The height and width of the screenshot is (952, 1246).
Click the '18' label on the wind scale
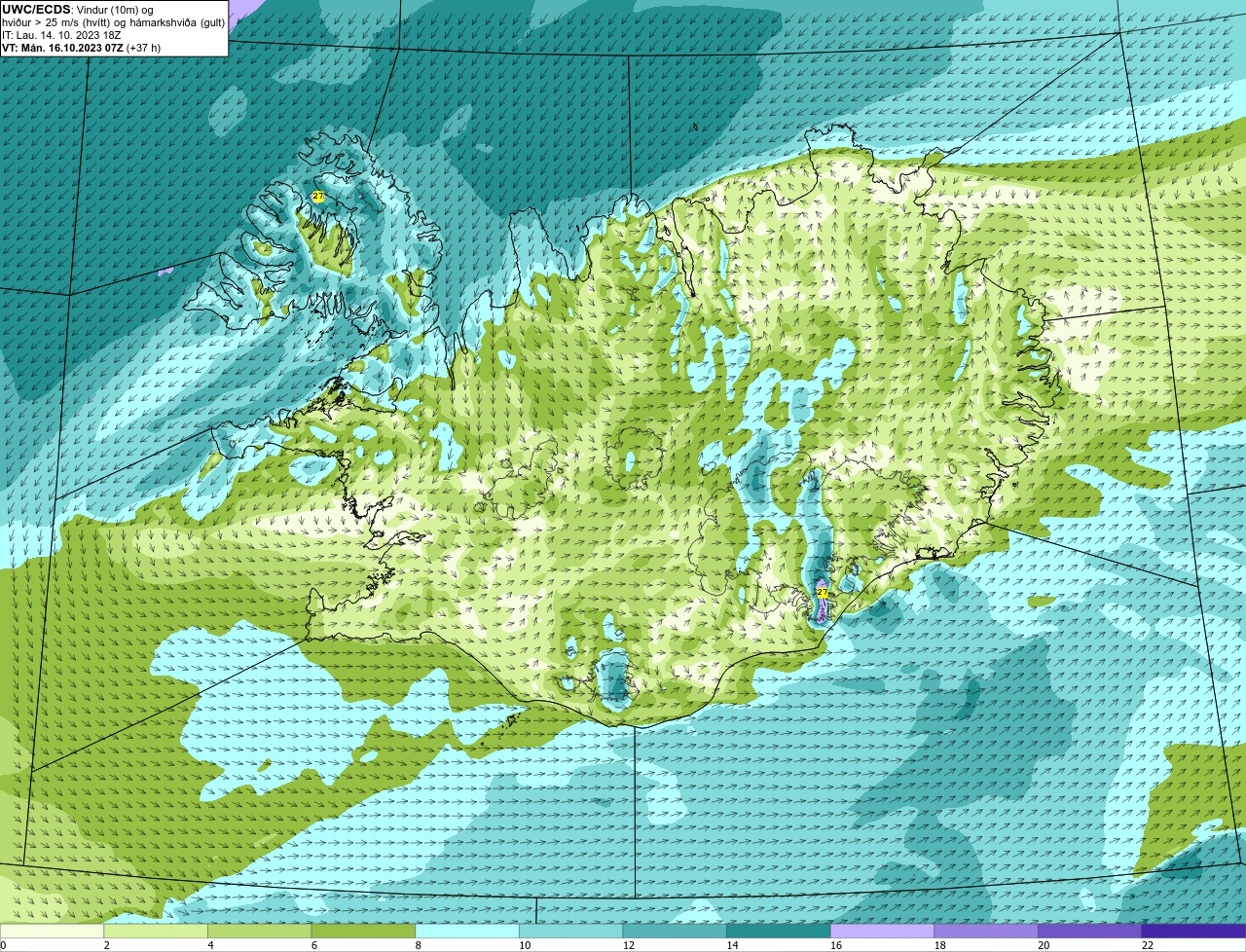click(x=940, y=945)
